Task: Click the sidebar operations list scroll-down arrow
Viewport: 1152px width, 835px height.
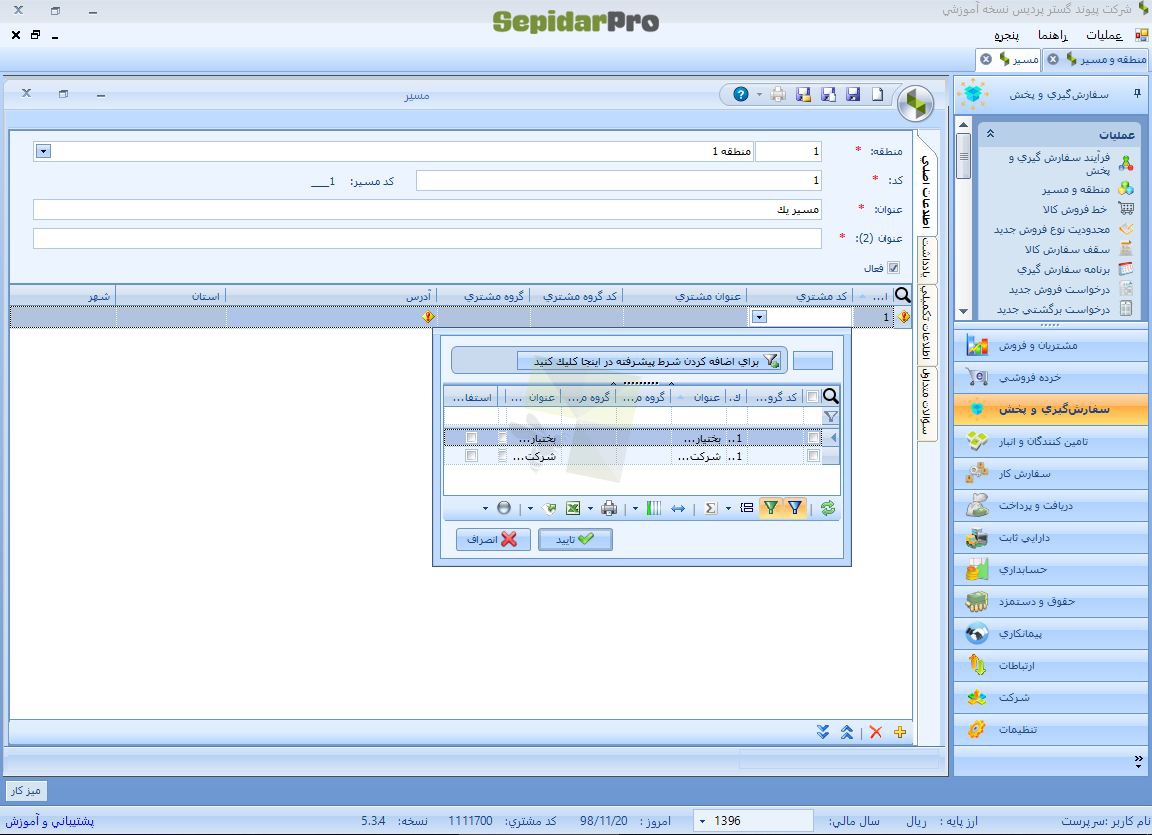Action: (963, 311)
